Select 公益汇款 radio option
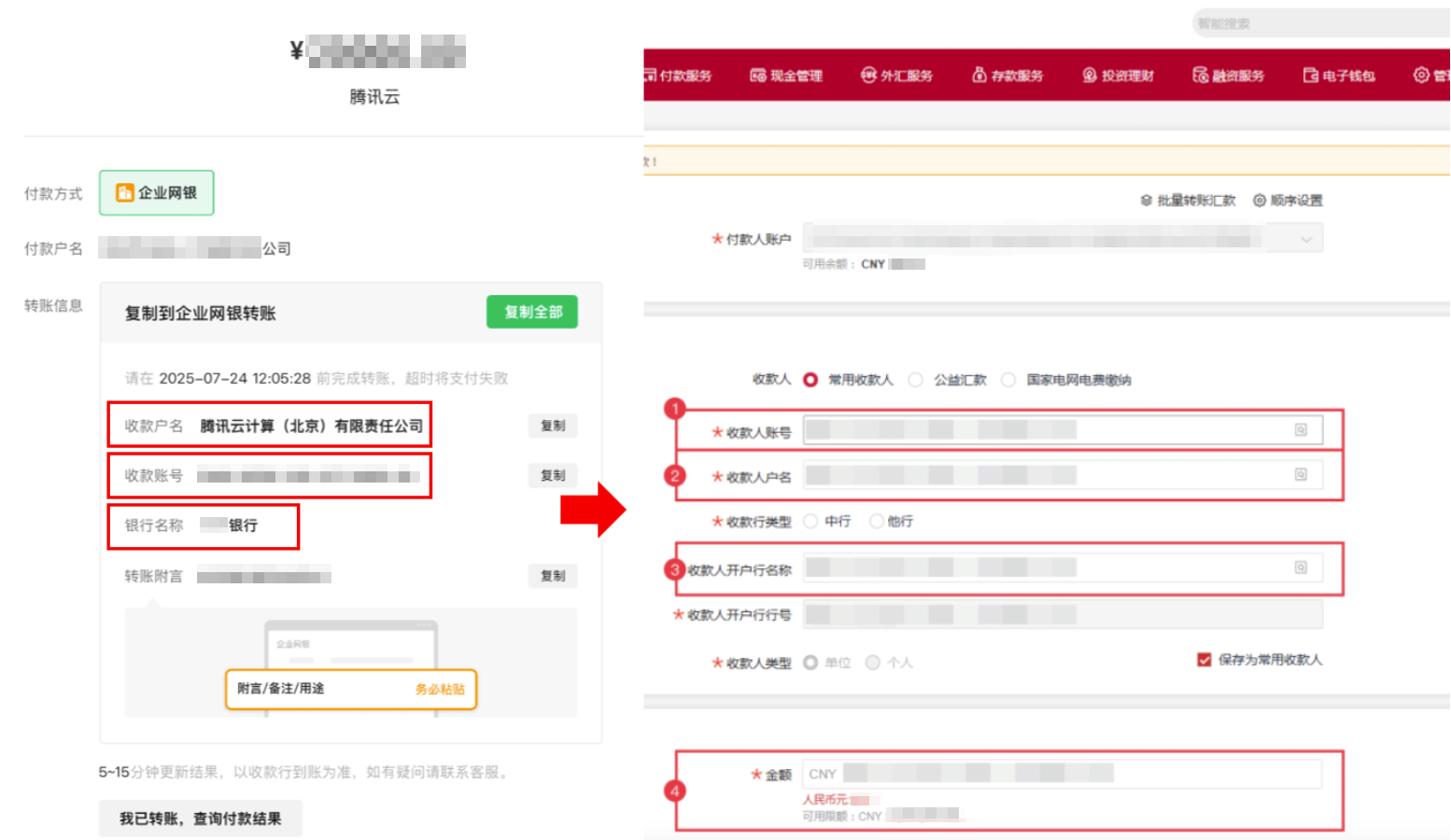 [x=916, y=380]
